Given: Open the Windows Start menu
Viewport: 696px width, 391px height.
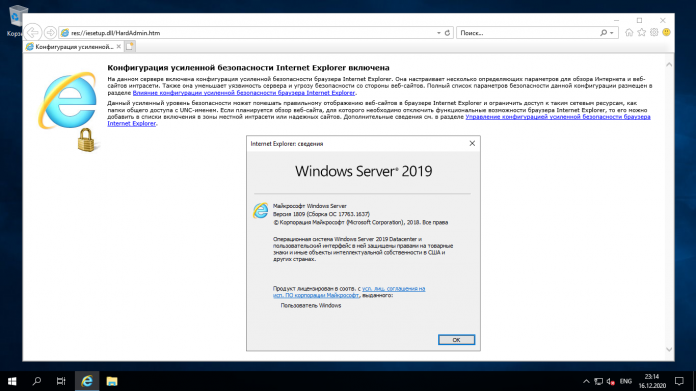Looking at the screenshot, I should [12, 381].
